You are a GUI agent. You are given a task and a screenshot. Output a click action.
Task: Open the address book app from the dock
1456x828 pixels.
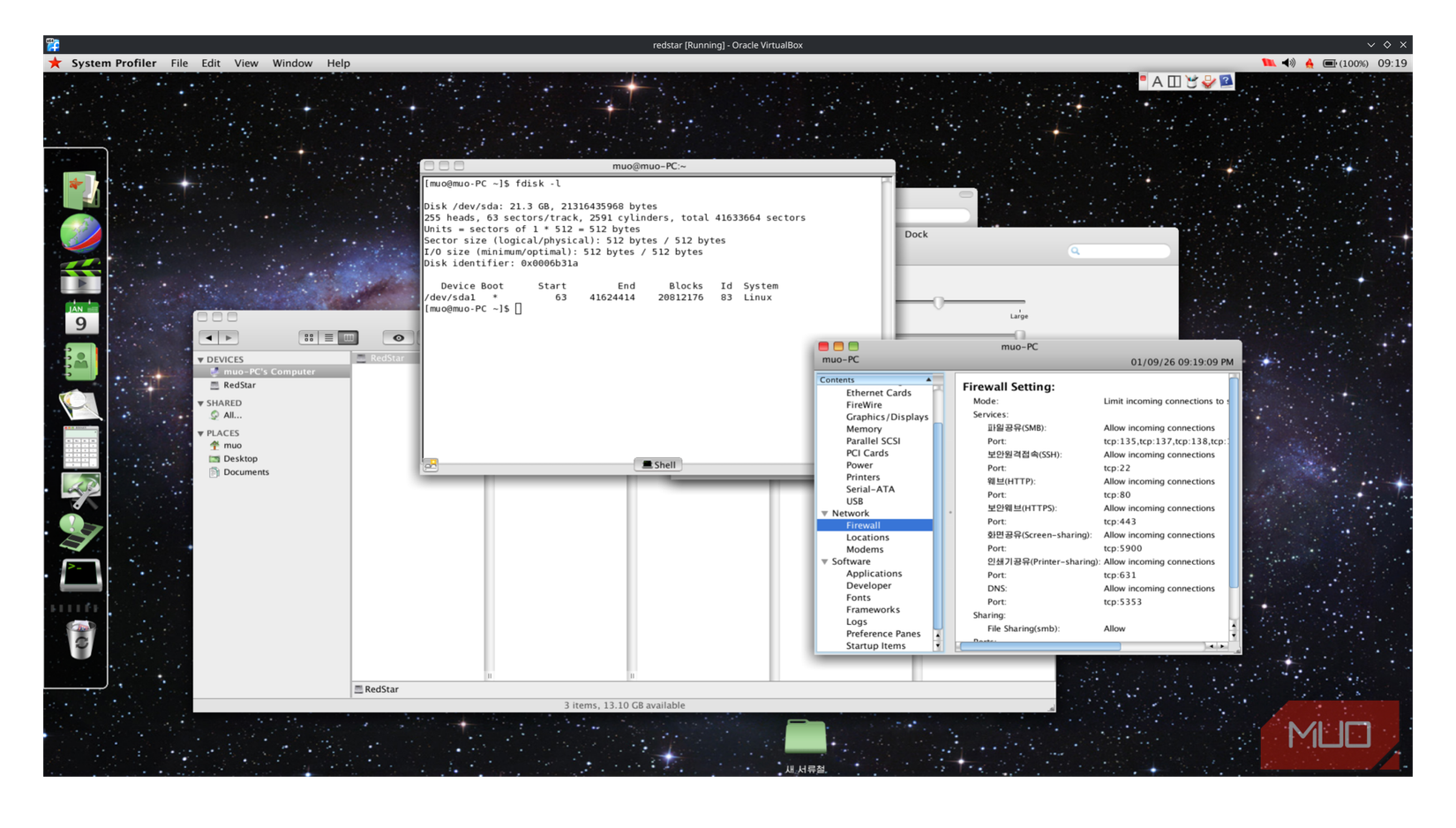tap(82, 363)
